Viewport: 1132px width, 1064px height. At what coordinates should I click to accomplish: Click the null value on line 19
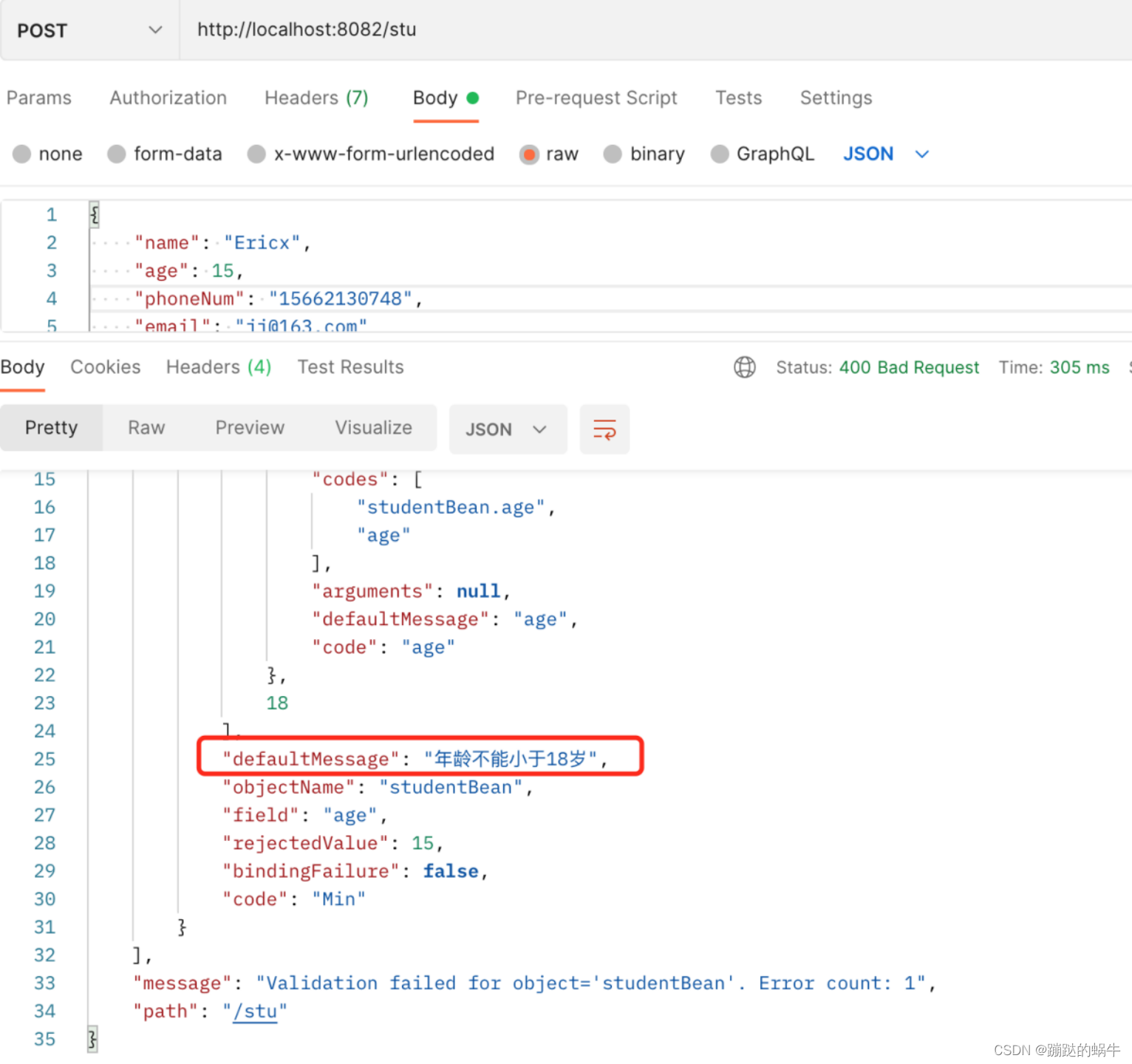478,592
